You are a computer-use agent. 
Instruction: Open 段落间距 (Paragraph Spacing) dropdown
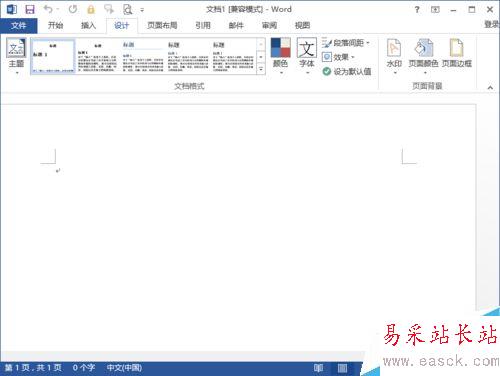[x=346, y=43]
